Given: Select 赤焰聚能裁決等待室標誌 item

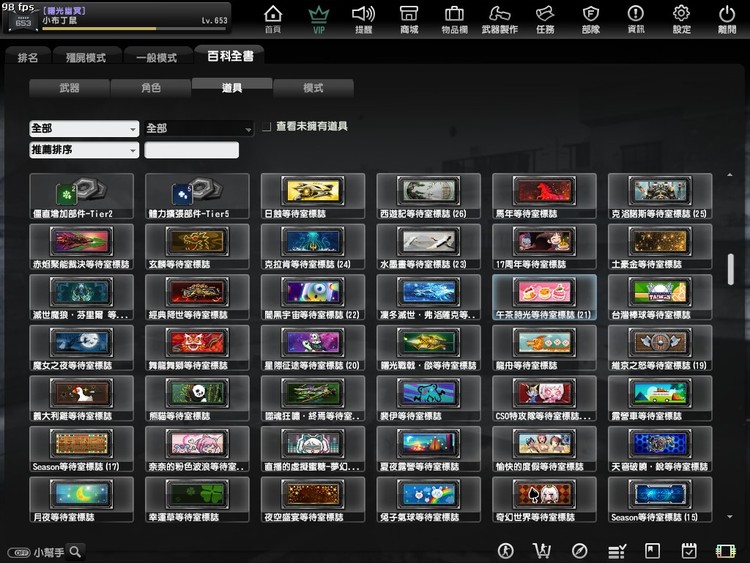Looking at the screenshot, I should click(81, 247).
